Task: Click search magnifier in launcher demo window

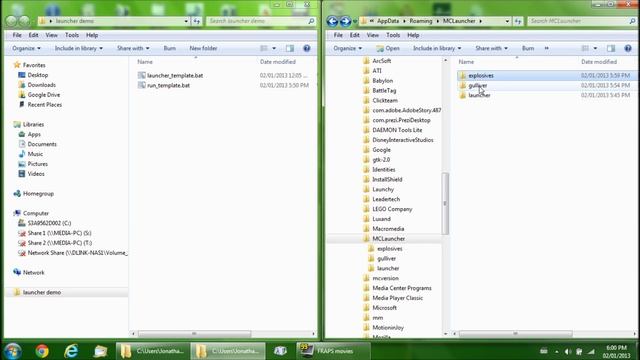Action: [311, 21]
